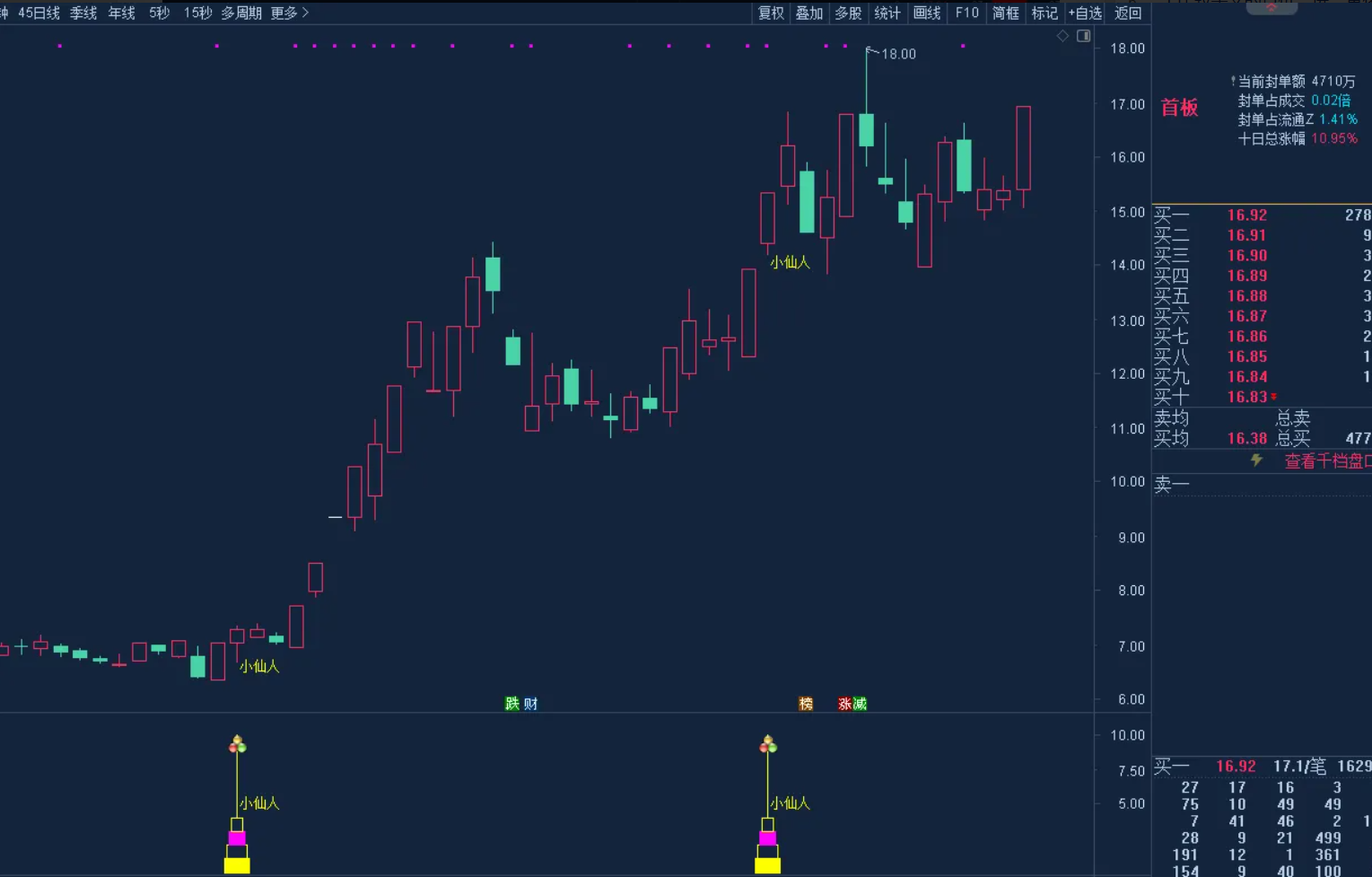Expand the 多周期 multi-period options
The width and height of the screenshot is (1372, 877).
click(241, 13)
